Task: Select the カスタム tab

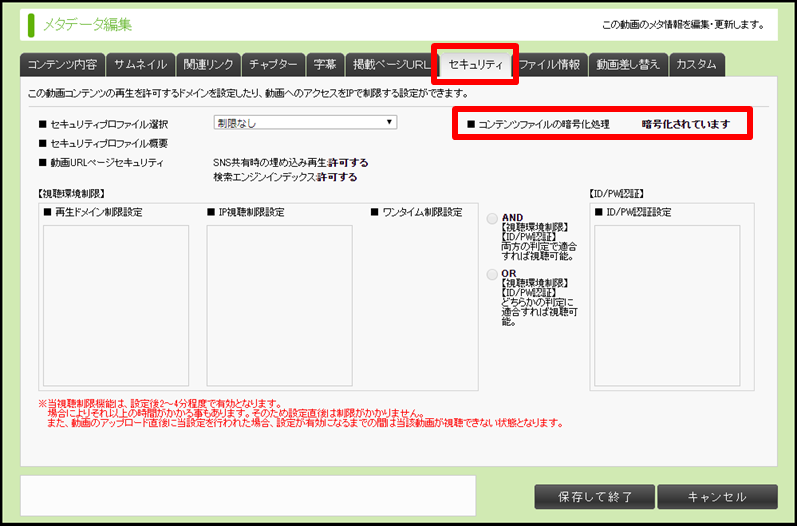Action: [696, 64]
